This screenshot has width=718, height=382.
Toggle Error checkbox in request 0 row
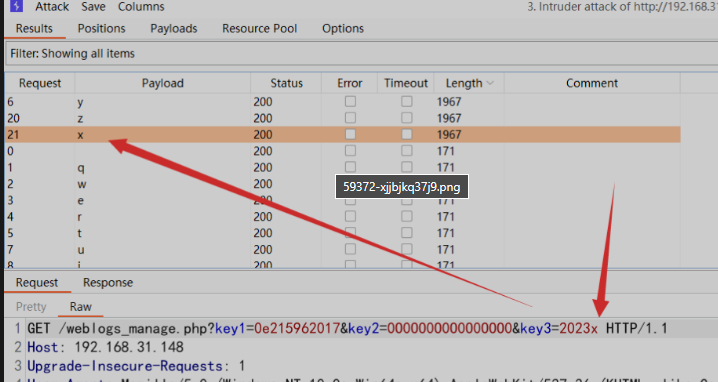click(350, 151)
